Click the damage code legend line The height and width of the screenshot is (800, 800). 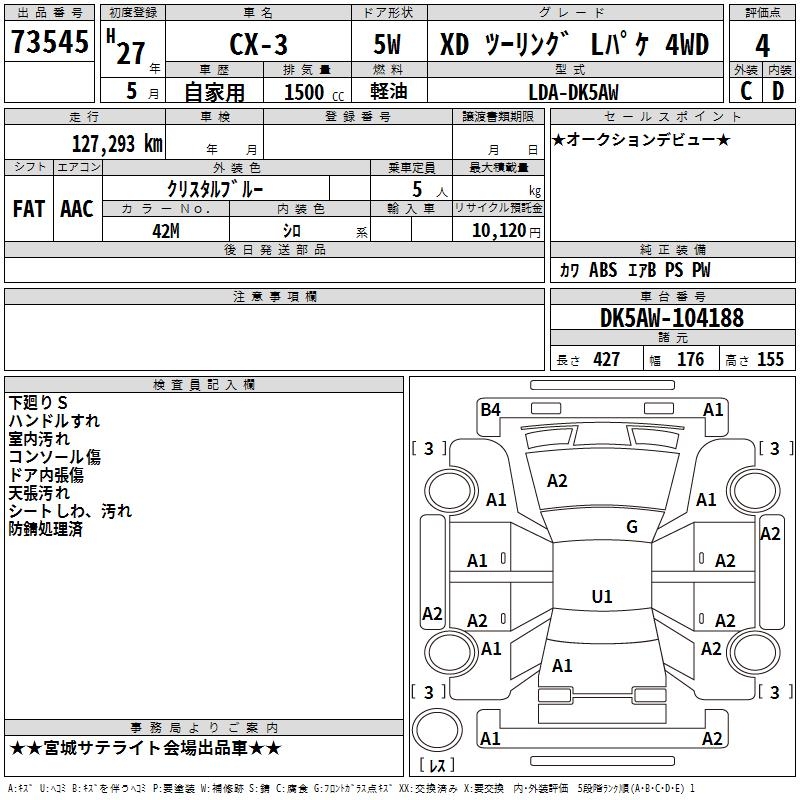[x=352, y=788]
